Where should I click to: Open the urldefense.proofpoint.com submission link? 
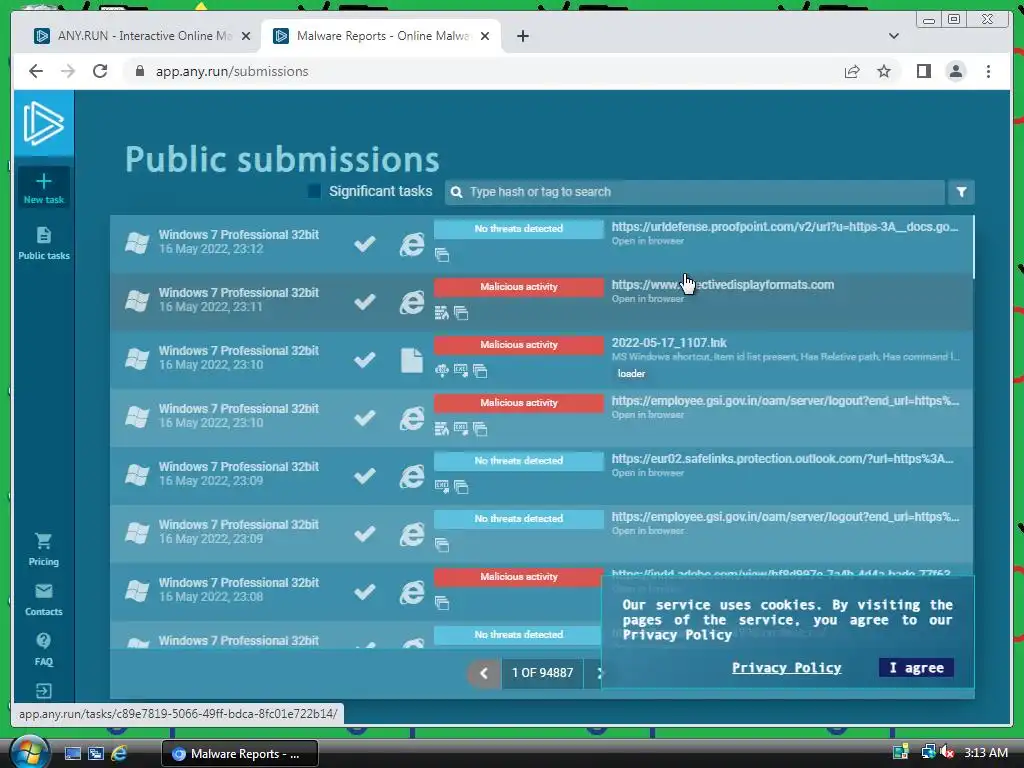pyautogui.click(x=784, y=227)
